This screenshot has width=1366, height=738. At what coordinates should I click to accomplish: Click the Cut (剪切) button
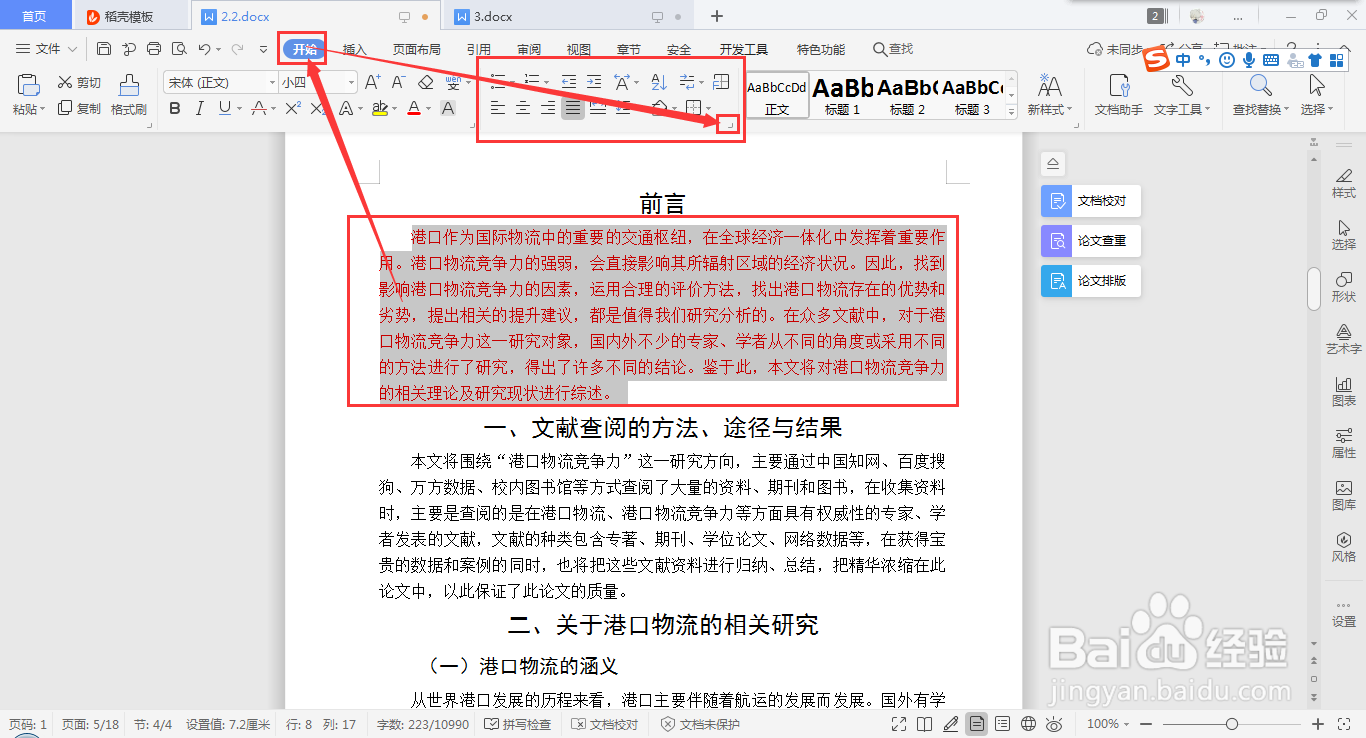point(79,82)
